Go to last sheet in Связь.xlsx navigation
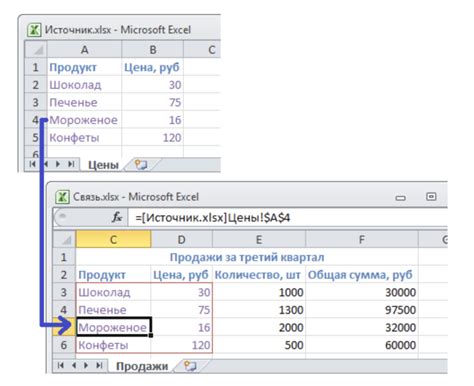The width and height of the screenshot is (474, 386). (99, 365)
